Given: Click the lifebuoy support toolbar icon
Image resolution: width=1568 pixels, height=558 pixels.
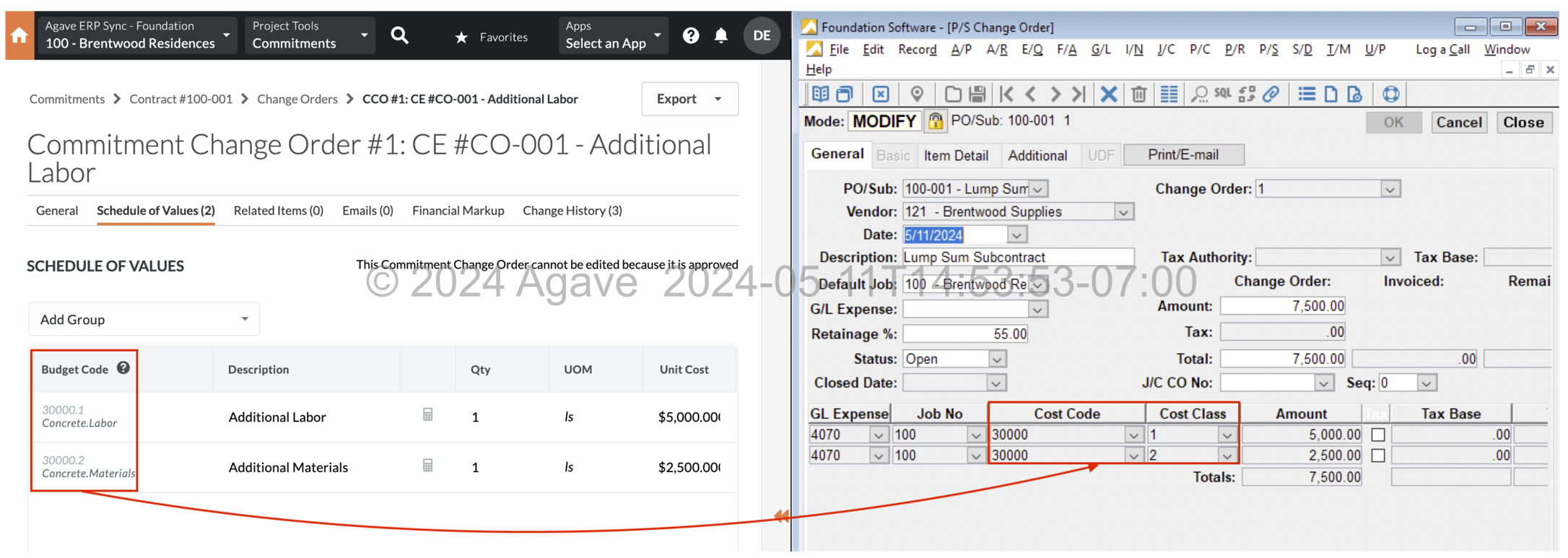Looking at the screenshot, I should (x=1391, y=94).
